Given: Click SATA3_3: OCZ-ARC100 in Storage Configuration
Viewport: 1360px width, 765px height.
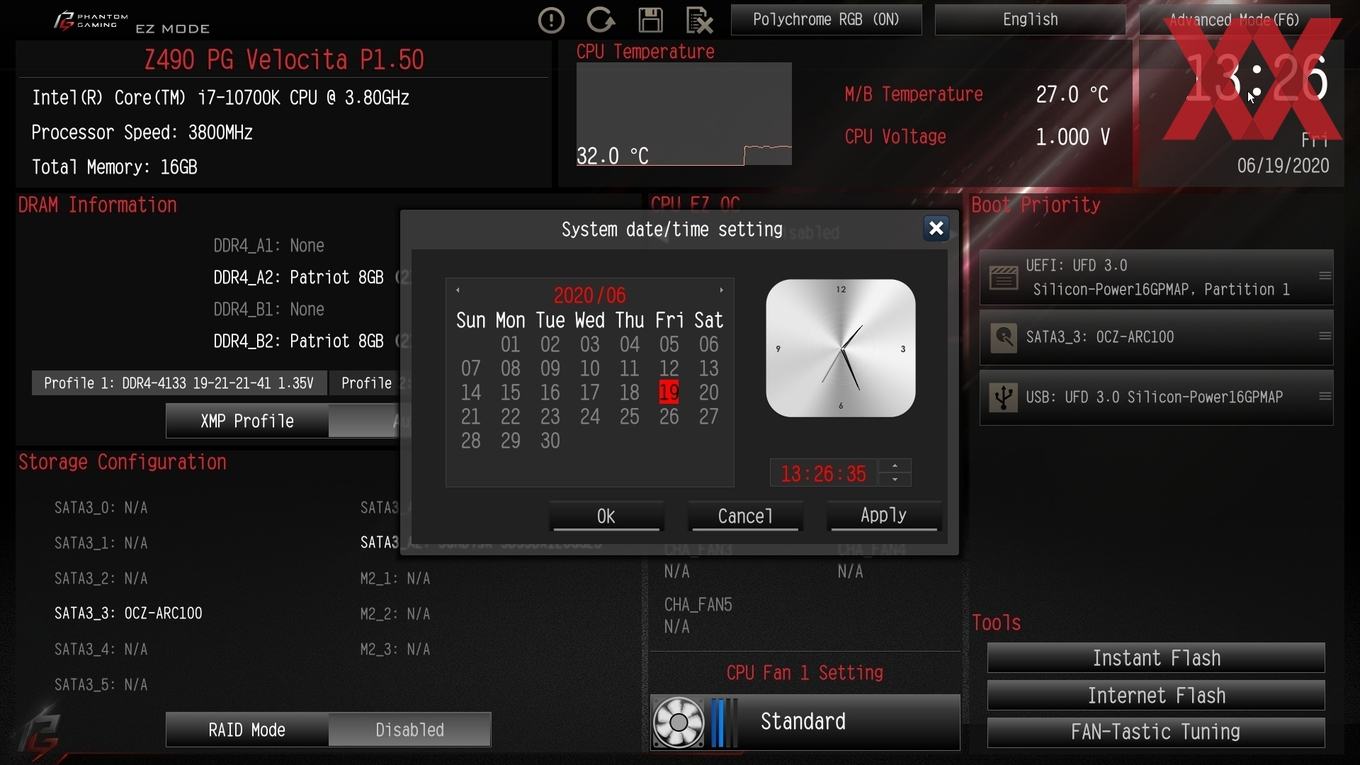Looking at the screenshot, I should pyautogui.click(x=128, y=613).
